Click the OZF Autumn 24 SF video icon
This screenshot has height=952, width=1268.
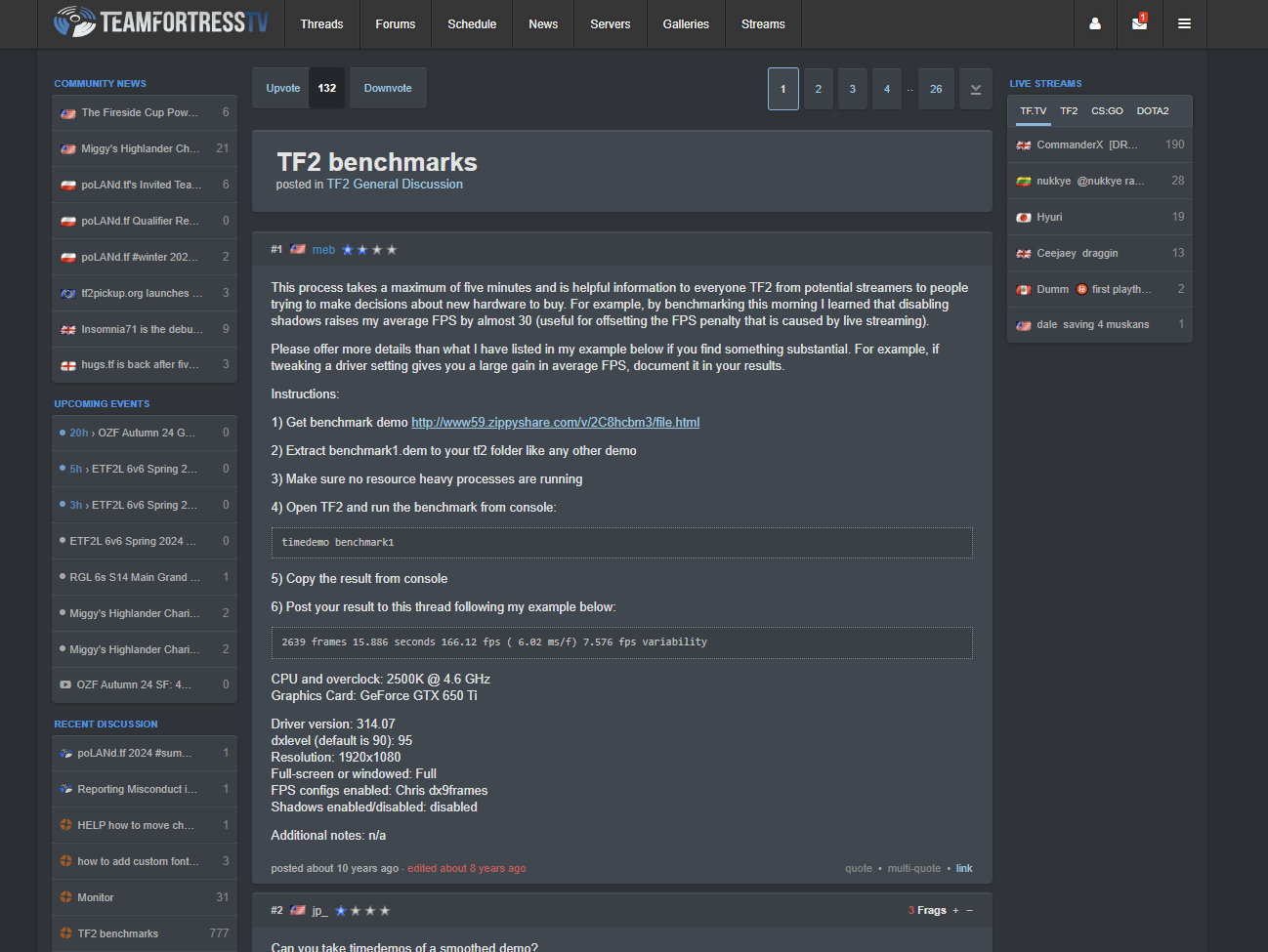[x=65, y=684]
